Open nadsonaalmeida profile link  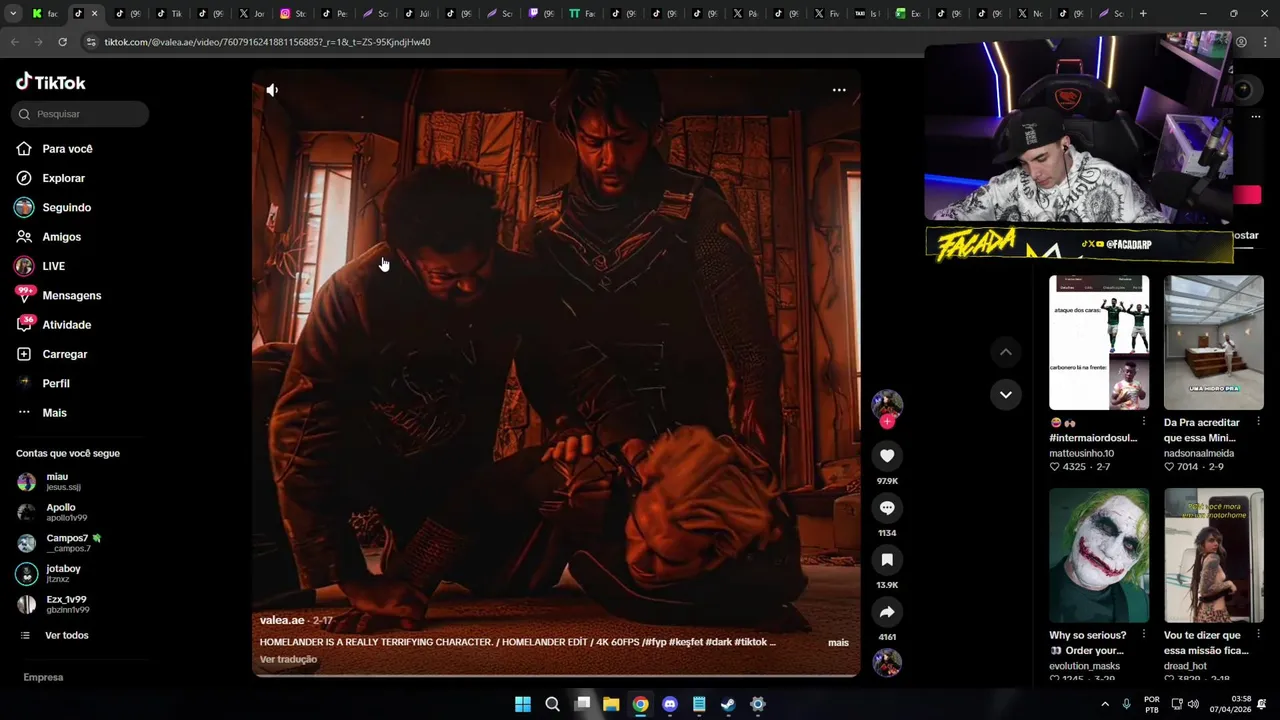(1199, 453)
